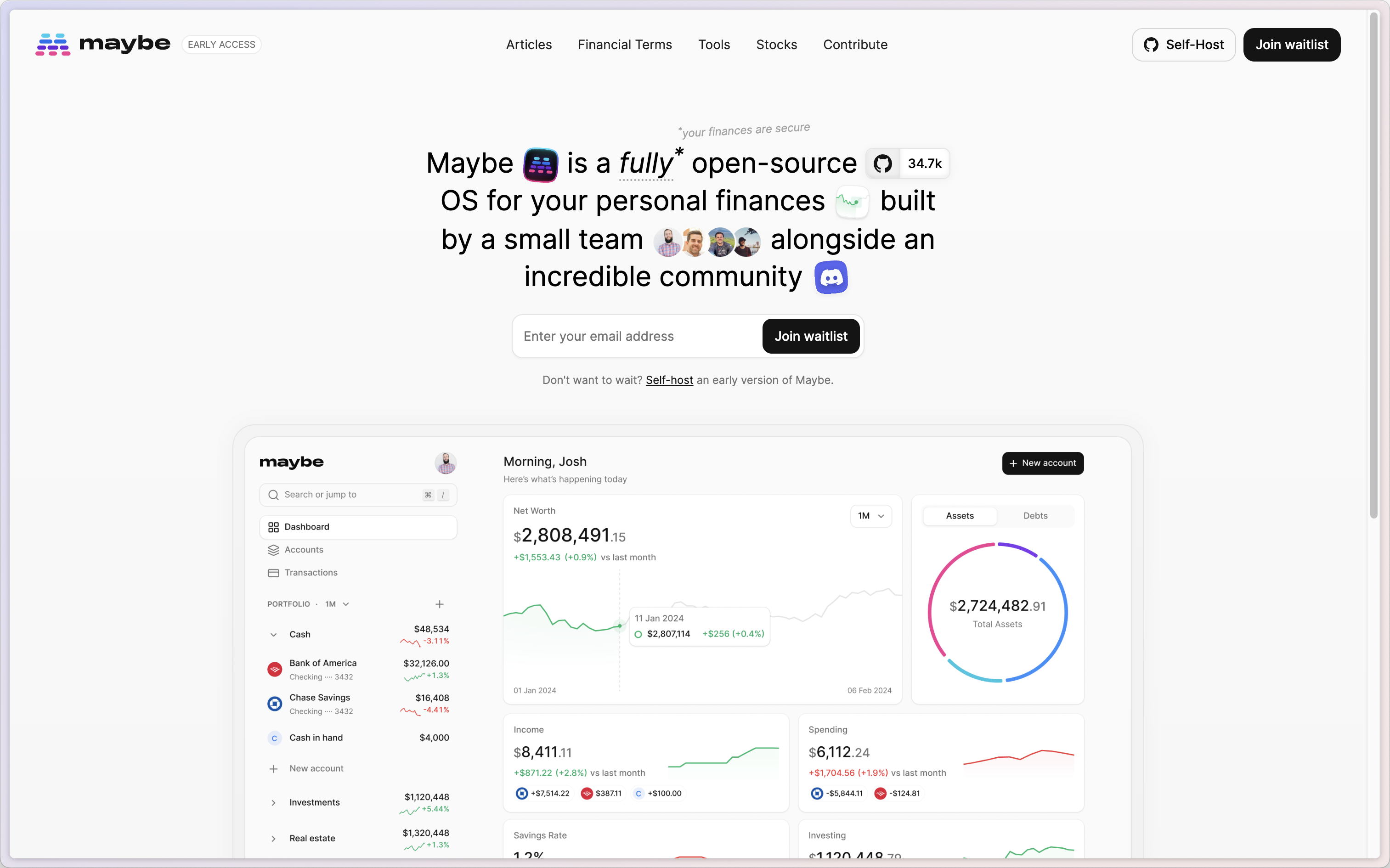
Task: Expand the Investments group
Action: tap(274, 803)
